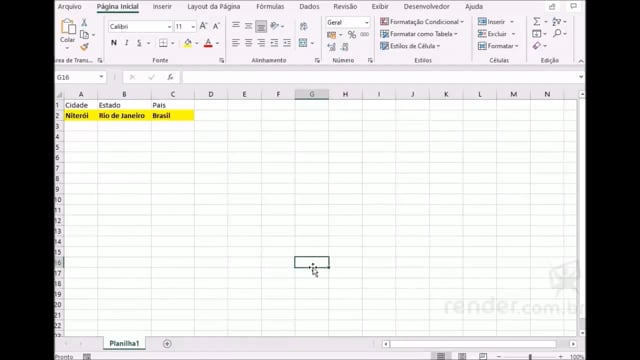Click the Formatar cells button
The width and height of the screenshot is (640, 360).
498,46
